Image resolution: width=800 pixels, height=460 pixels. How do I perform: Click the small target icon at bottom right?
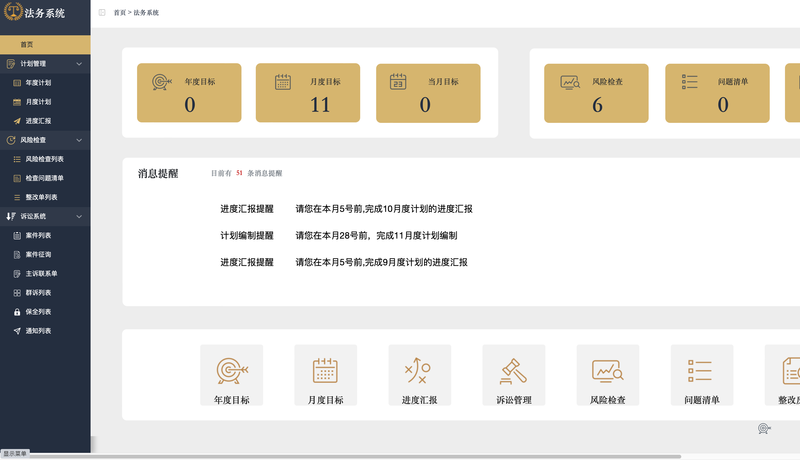[x=764, y=428]
